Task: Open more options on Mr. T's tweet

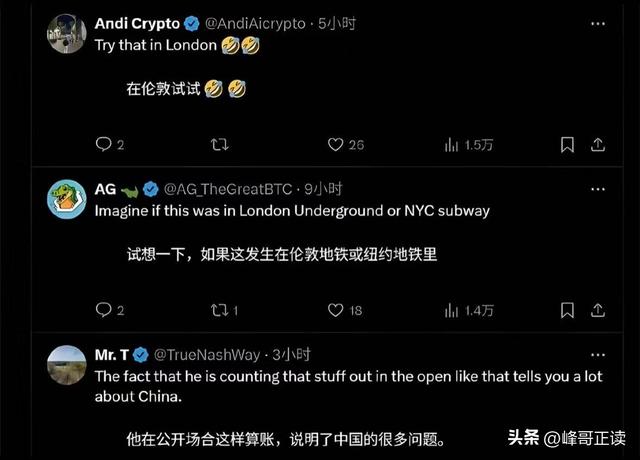Action: pyautogui.click(x=596, y=354)
